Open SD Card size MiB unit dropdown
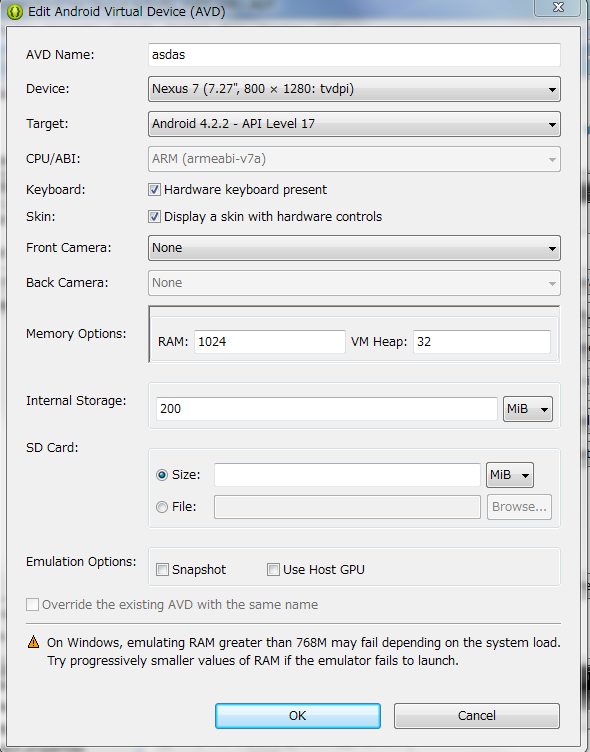This screenshot has width=590, height=752. pos(509,475)
